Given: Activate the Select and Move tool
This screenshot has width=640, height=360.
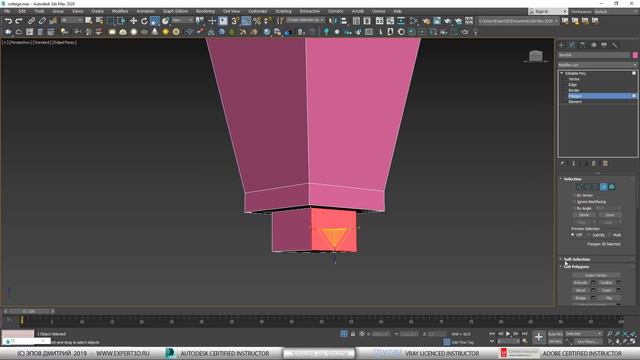Looking at the screenshot, I should click(x=133, y=20).
